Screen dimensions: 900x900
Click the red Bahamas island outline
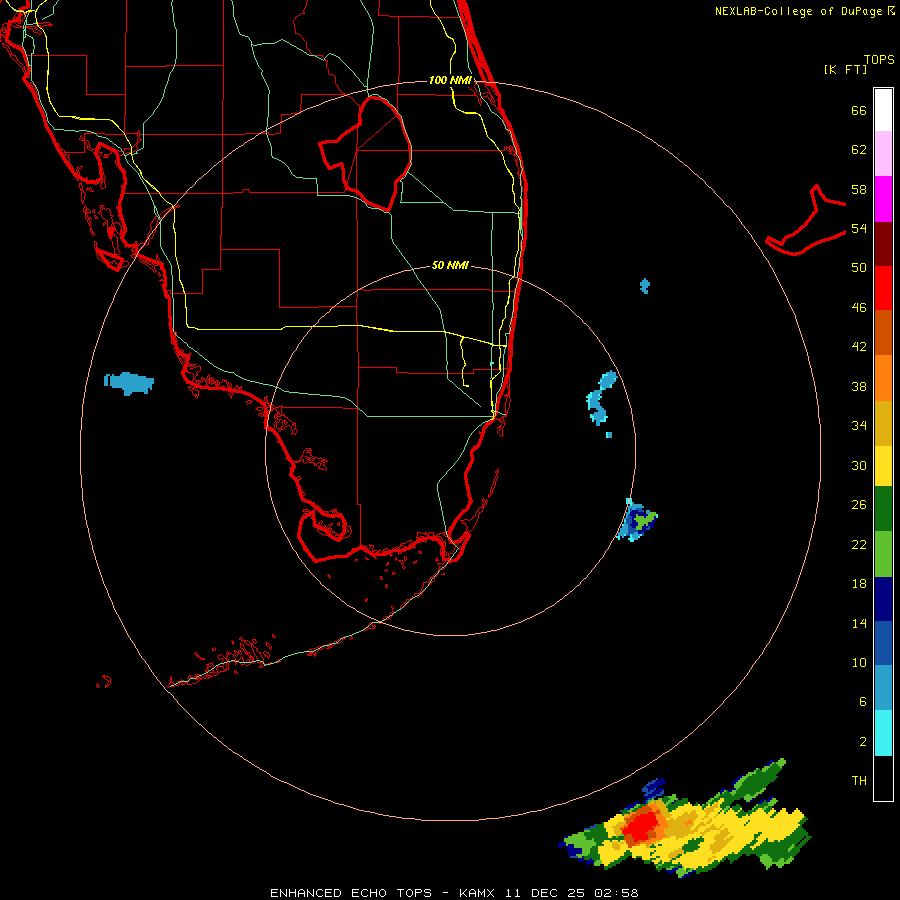806,222
